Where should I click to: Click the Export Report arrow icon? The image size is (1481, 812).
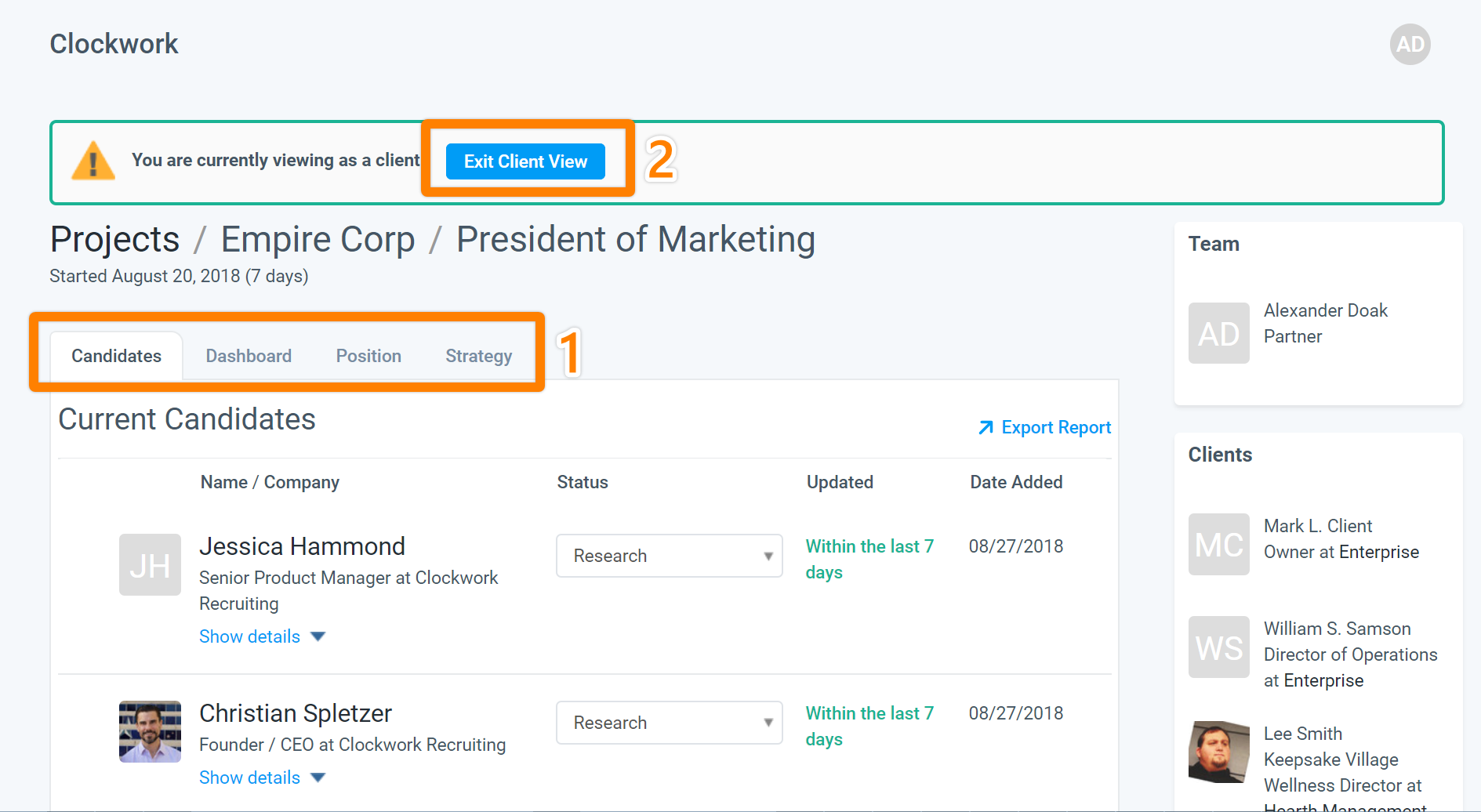[985, 427]
